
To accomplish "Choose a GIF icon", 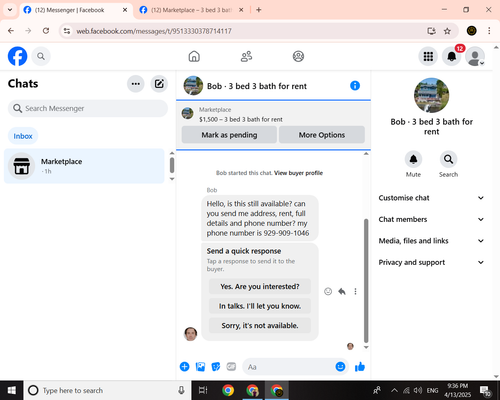I will [x=231, y=367].
